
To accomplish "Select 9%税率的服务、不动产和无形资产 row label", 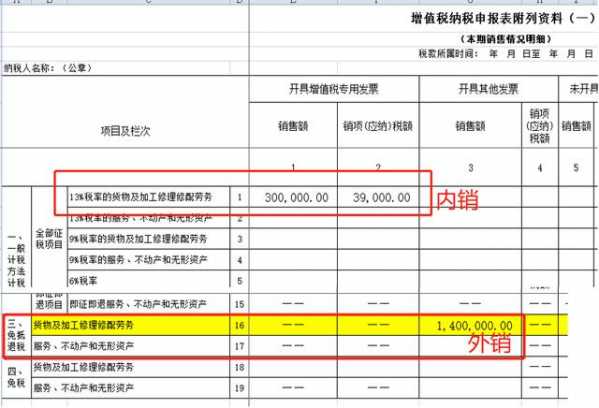I will pyautogui.click(x=148, y=260).
